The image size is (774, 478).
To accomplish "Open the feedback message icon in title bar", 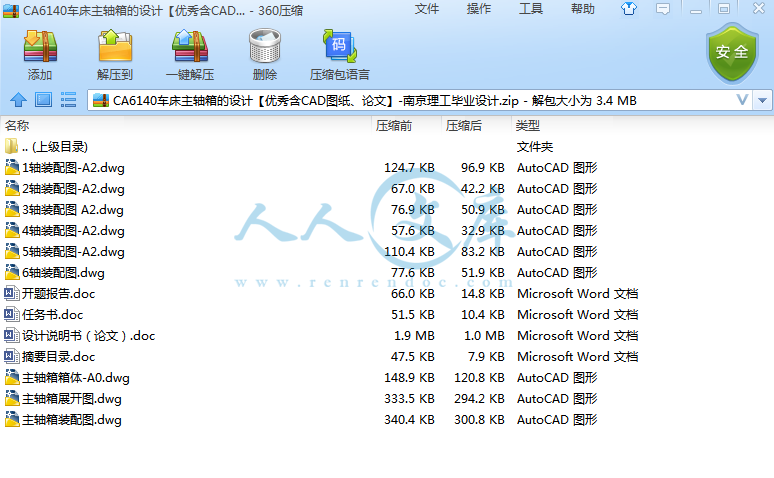I will (x=663, y=9).
